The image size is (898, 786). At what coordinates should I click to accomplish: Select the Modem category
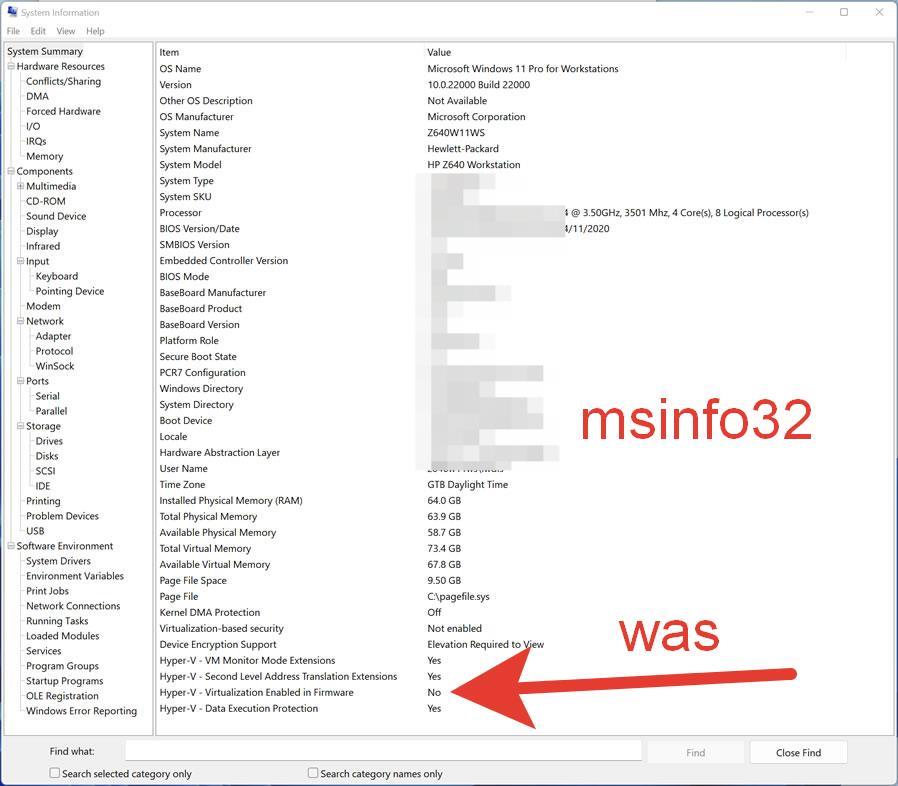pos(43,306)
